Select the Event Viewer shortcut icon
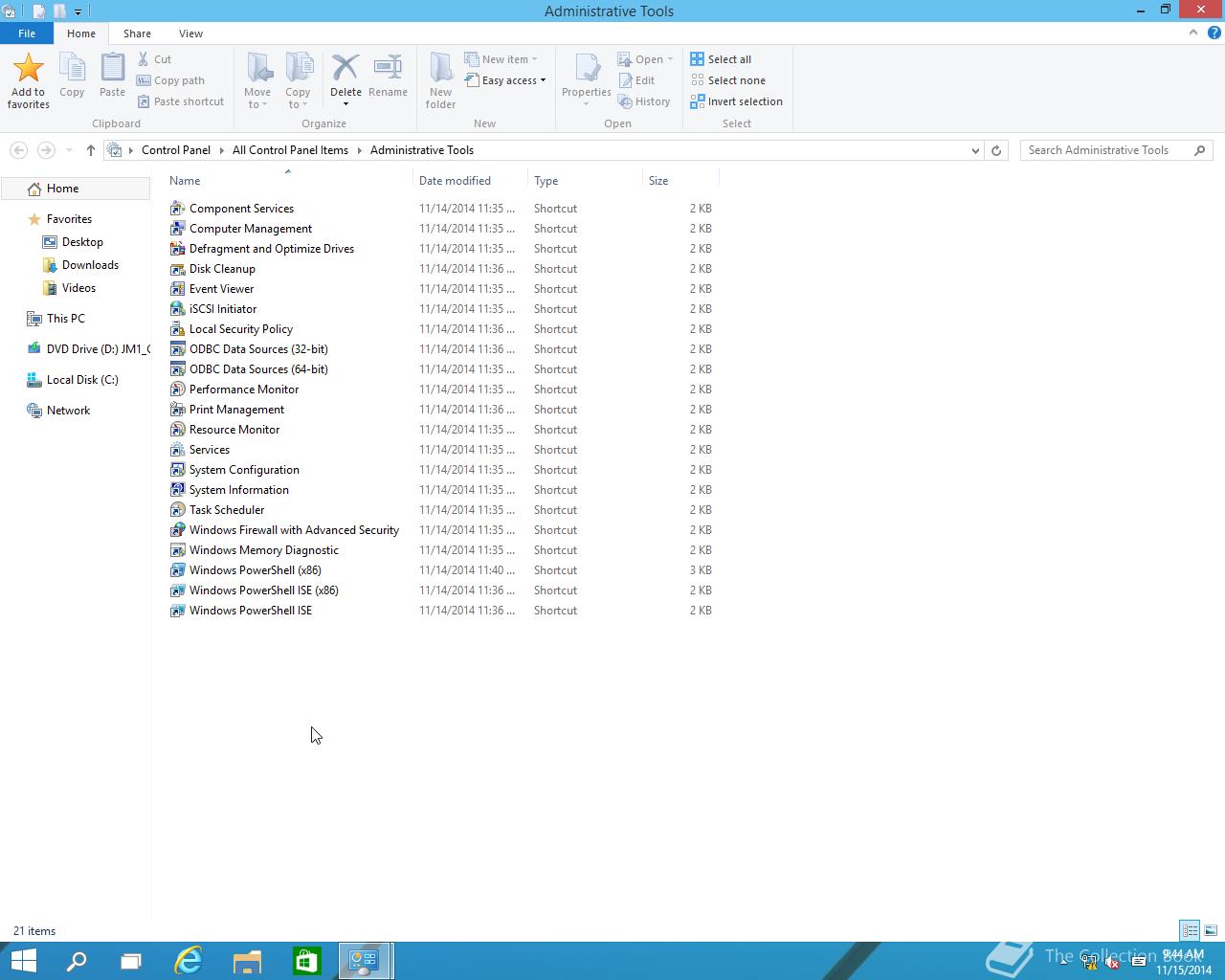The height and width of the screenshot is (980, 1225). pyautogui.click(x=177, y=289)
